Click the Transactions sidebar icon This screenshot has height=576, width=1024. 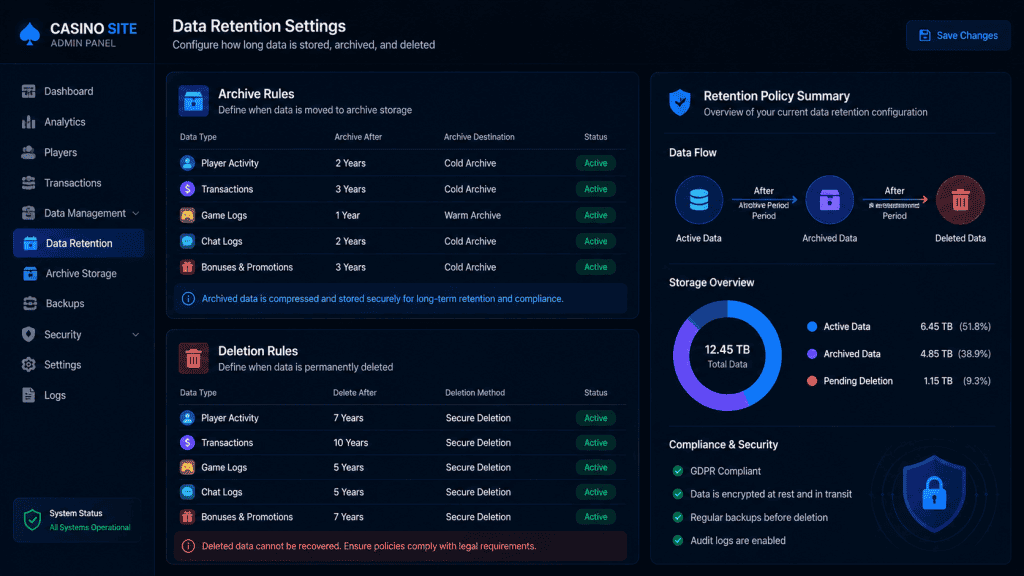coord(28,183)
